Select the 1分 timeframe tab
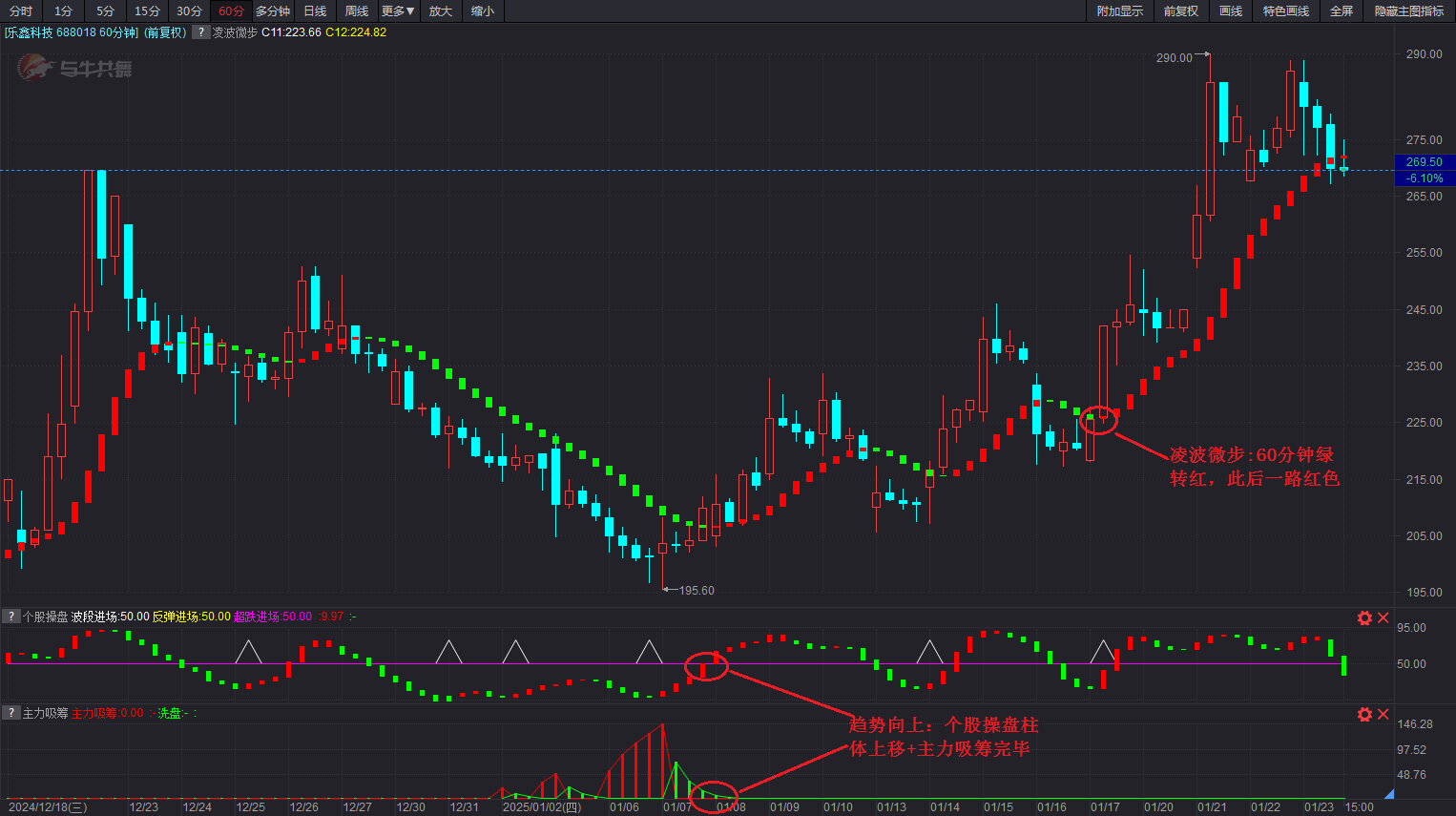Image resolution: width=1456 pixels, height=816 pixels. (63, 11)
